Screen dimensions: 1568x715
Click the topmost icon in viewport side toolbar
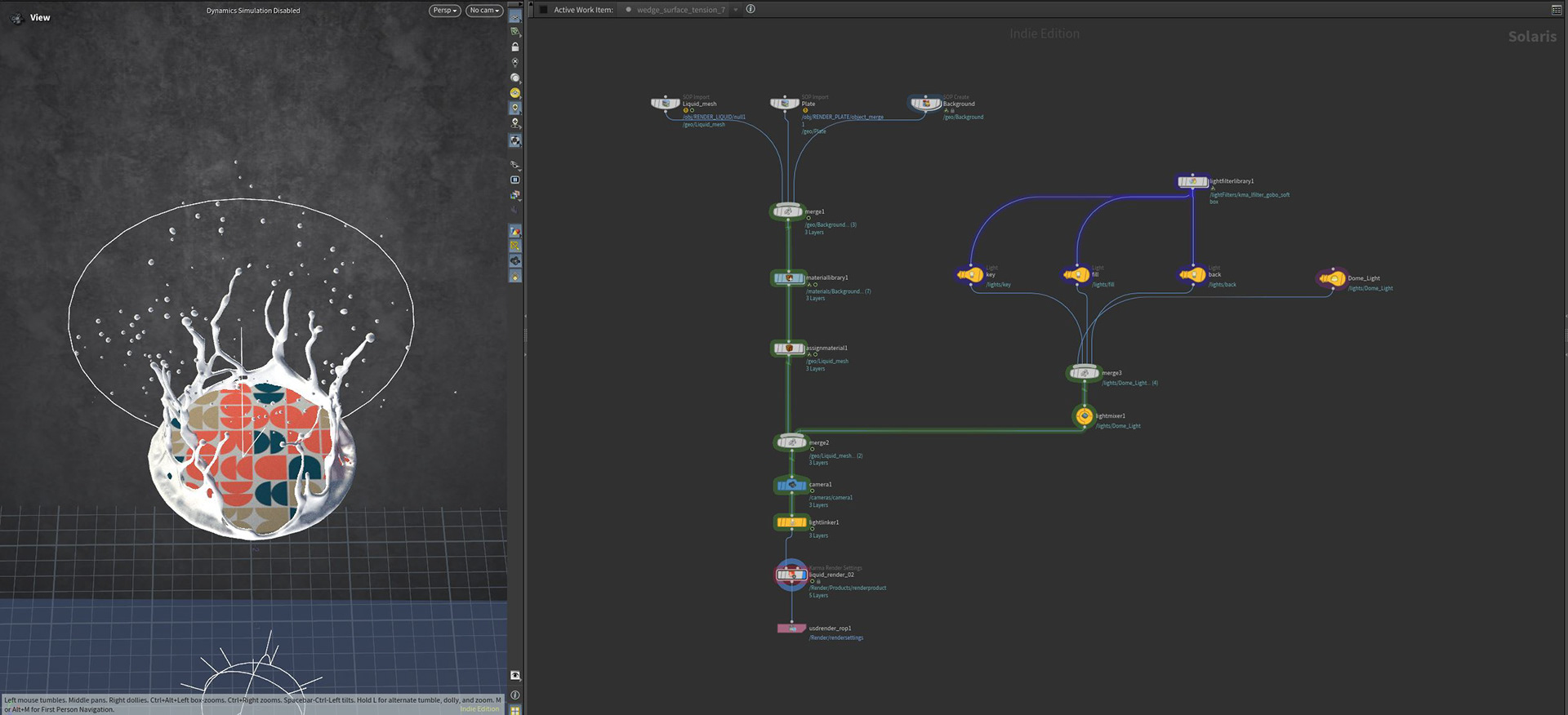point(515,16)
